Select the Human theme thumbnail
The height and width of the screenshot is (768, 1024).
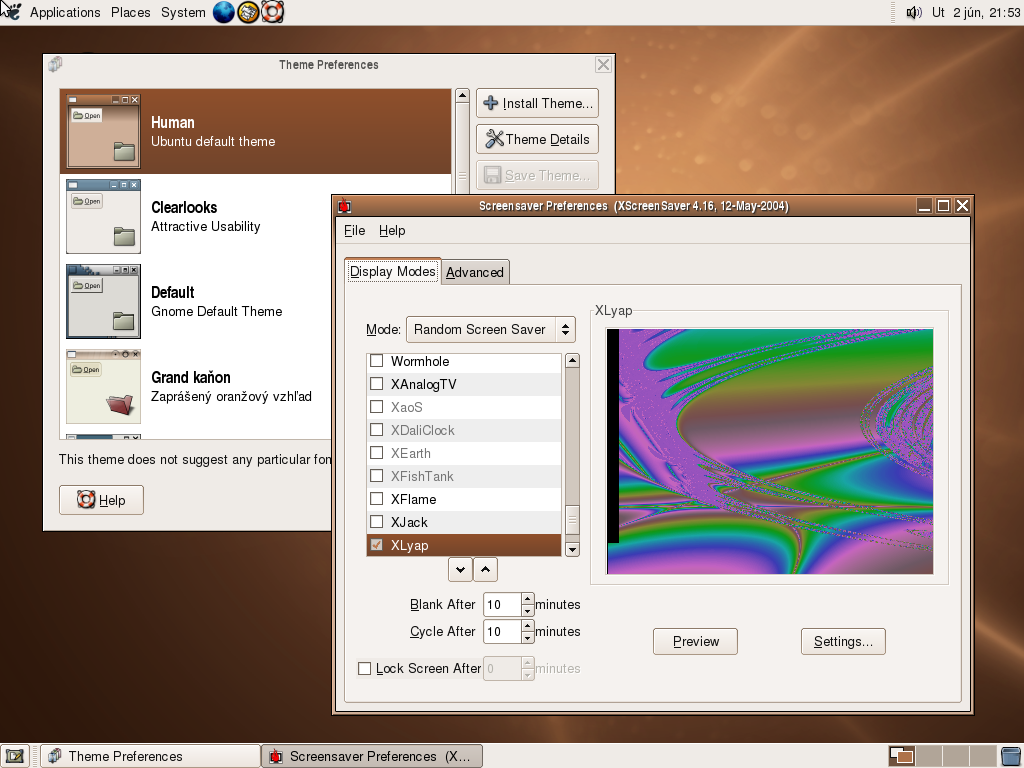(103, 131)
